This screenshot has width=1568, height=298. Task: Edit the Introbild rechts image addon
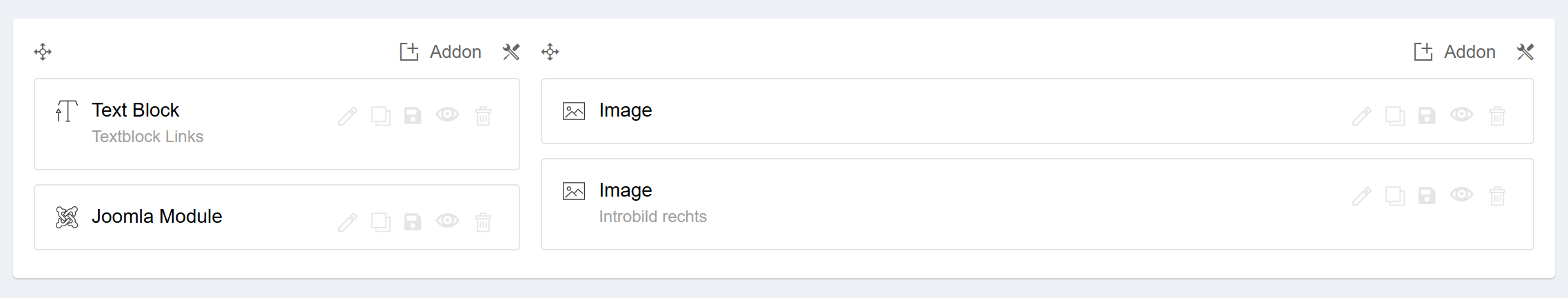tap(1361, 196)
